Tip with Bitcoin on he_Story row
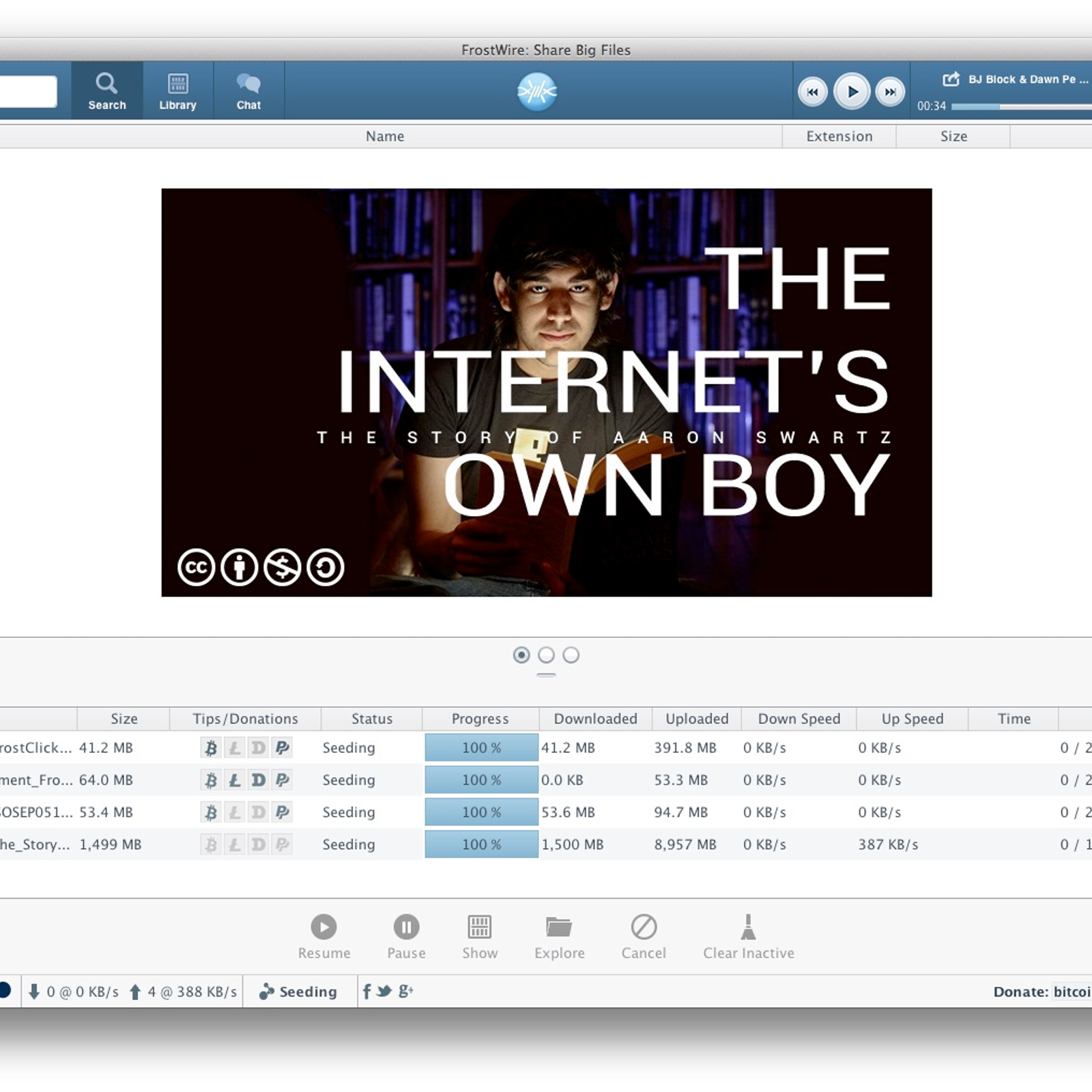Image resolution: width=1092 pixels, height=1092 pixels. point(211,845)
